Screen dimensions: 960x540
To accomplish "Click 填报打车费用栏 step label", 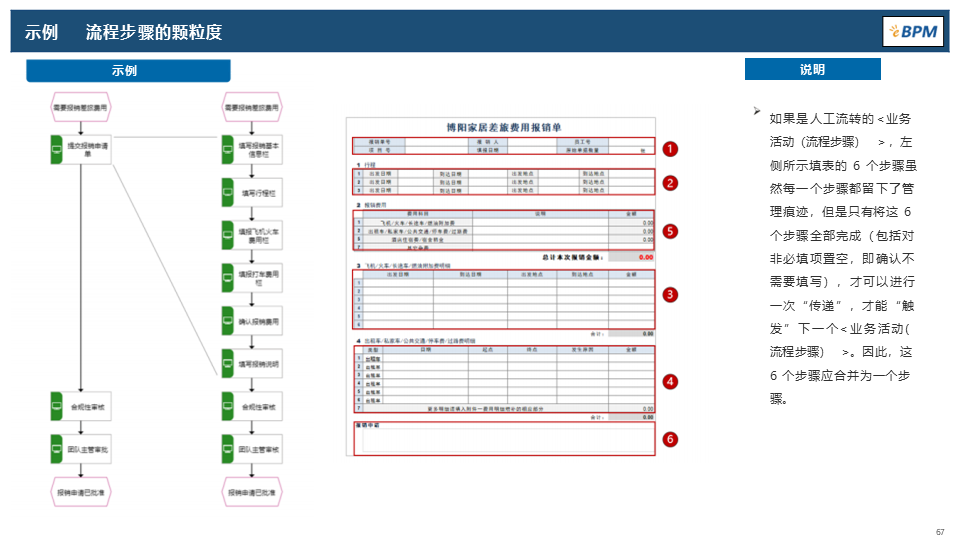I will tap(258, 279).
